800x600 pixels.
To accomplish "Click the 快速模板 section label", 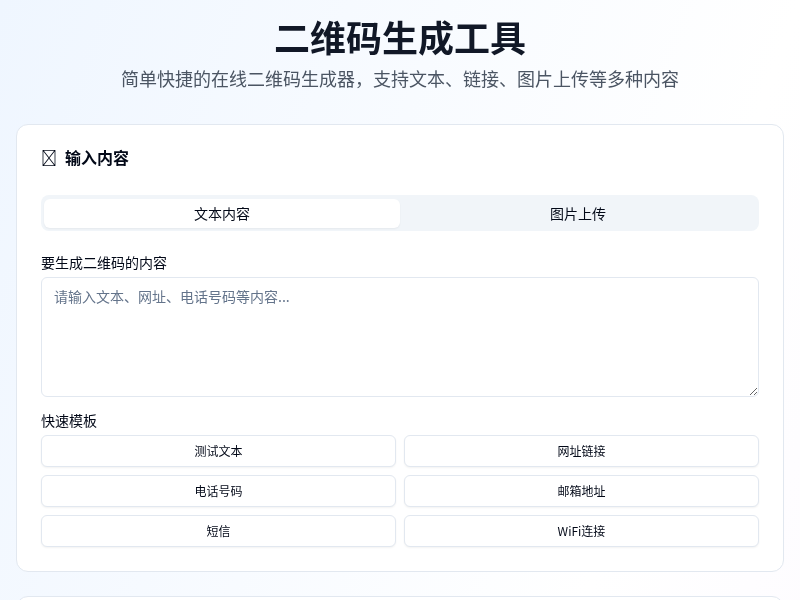I will [69, 421].
